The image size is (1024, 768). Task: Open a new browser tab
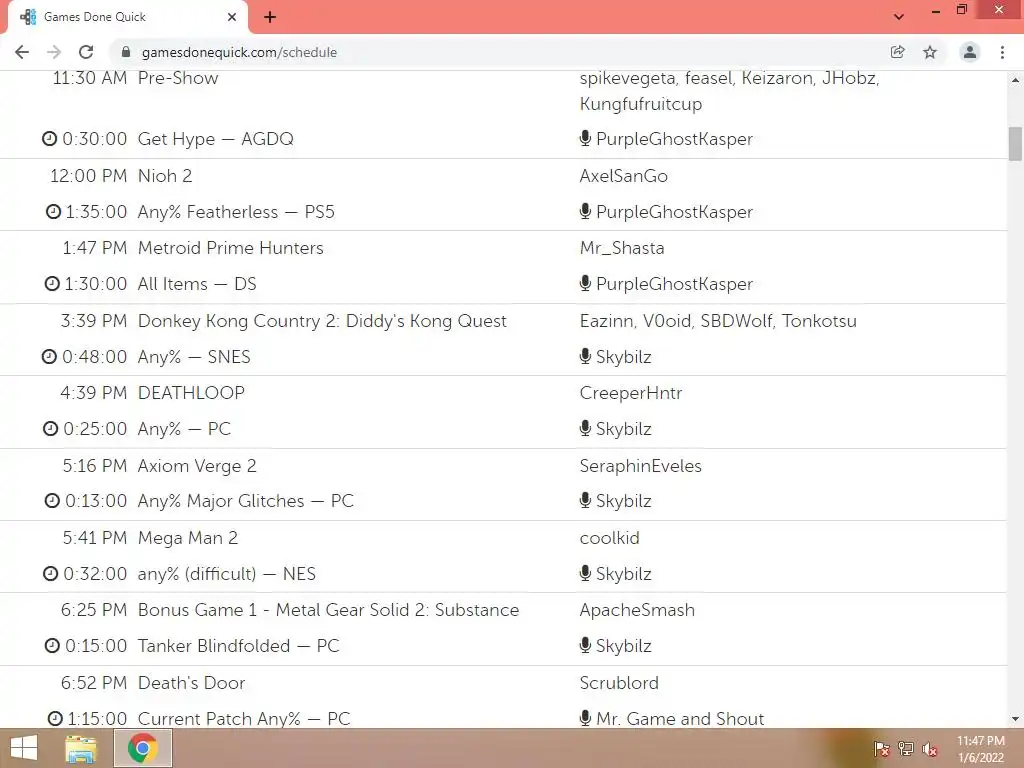tap(270, 17)
